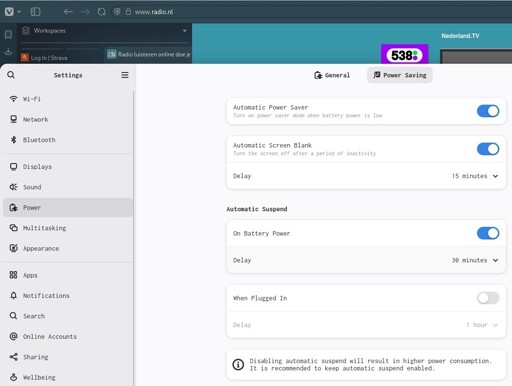The width and height of the screenshot is (512, 386).
Task: Open Notifications settings
Action: point(68,295)
